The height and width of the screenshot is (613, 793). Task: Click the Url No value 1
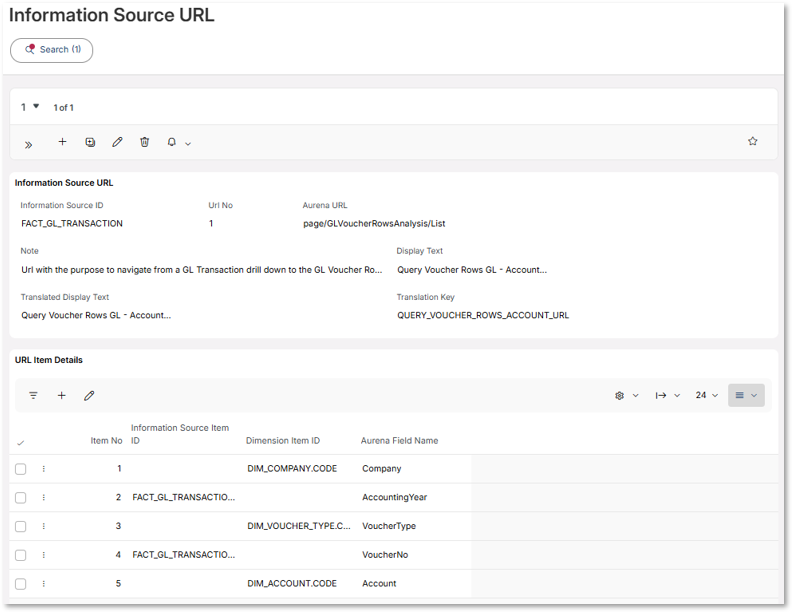[x=211, y=224]
